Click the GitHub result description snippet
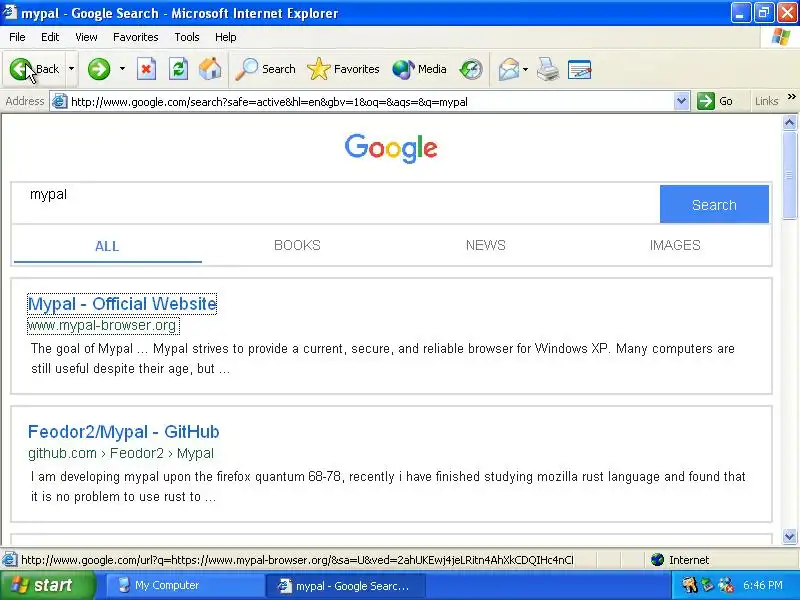Viewport: 800px width, 600px height. click(x=388, y=487)
